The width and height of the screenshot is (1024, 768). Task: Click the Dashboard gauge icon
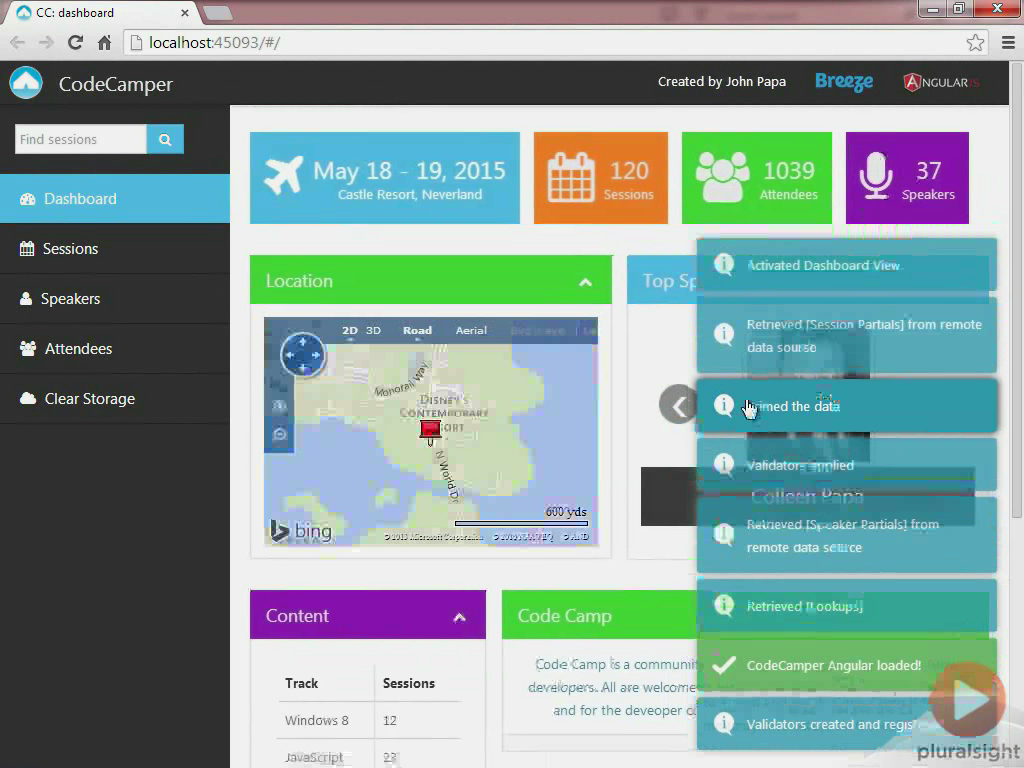27,199
